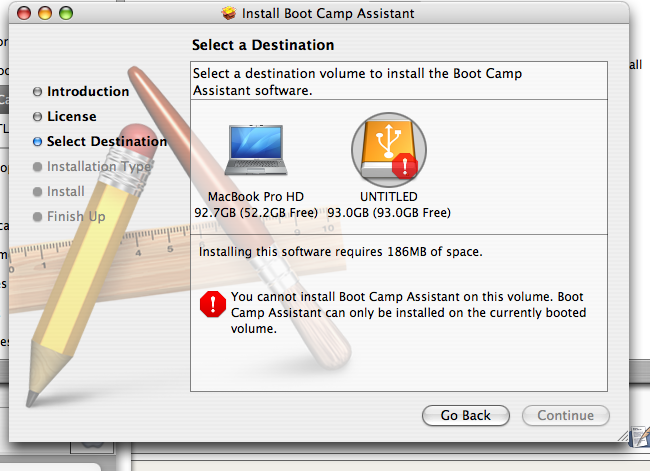Click the "You cannot install Boot Camp Assistant" message

pyautogui.click(x=408, y=312)
